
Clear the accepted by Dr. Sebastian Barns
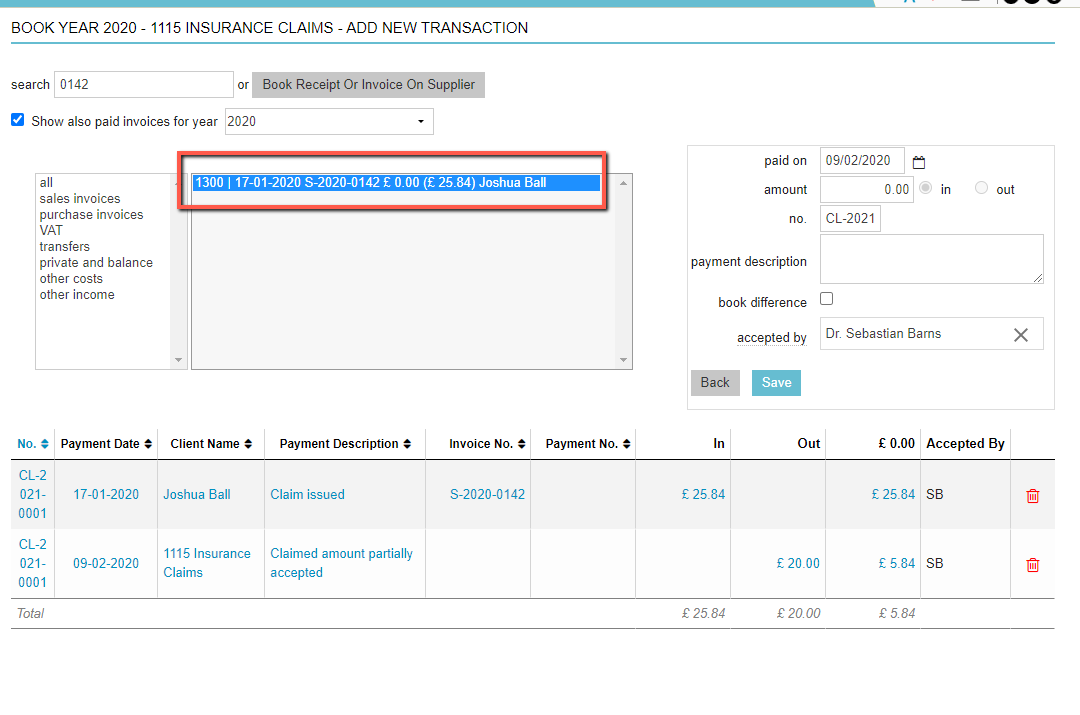click(x=1020, y=335)
